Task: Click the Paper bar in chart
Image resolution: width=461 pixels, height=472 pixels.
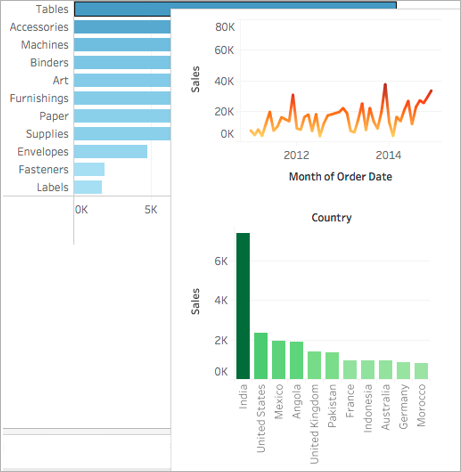Action: click(x=122, y=116)
